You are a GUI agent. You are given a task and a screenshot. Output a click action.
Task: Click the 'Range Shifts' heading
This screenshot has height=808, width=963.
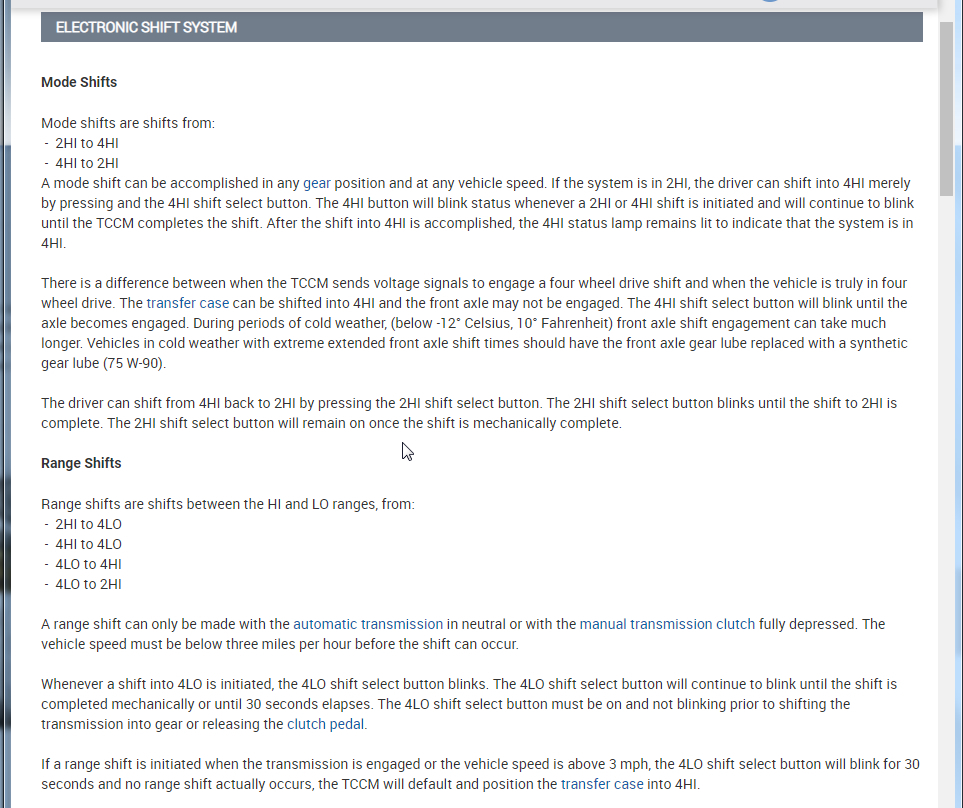[x=81, y=463]
